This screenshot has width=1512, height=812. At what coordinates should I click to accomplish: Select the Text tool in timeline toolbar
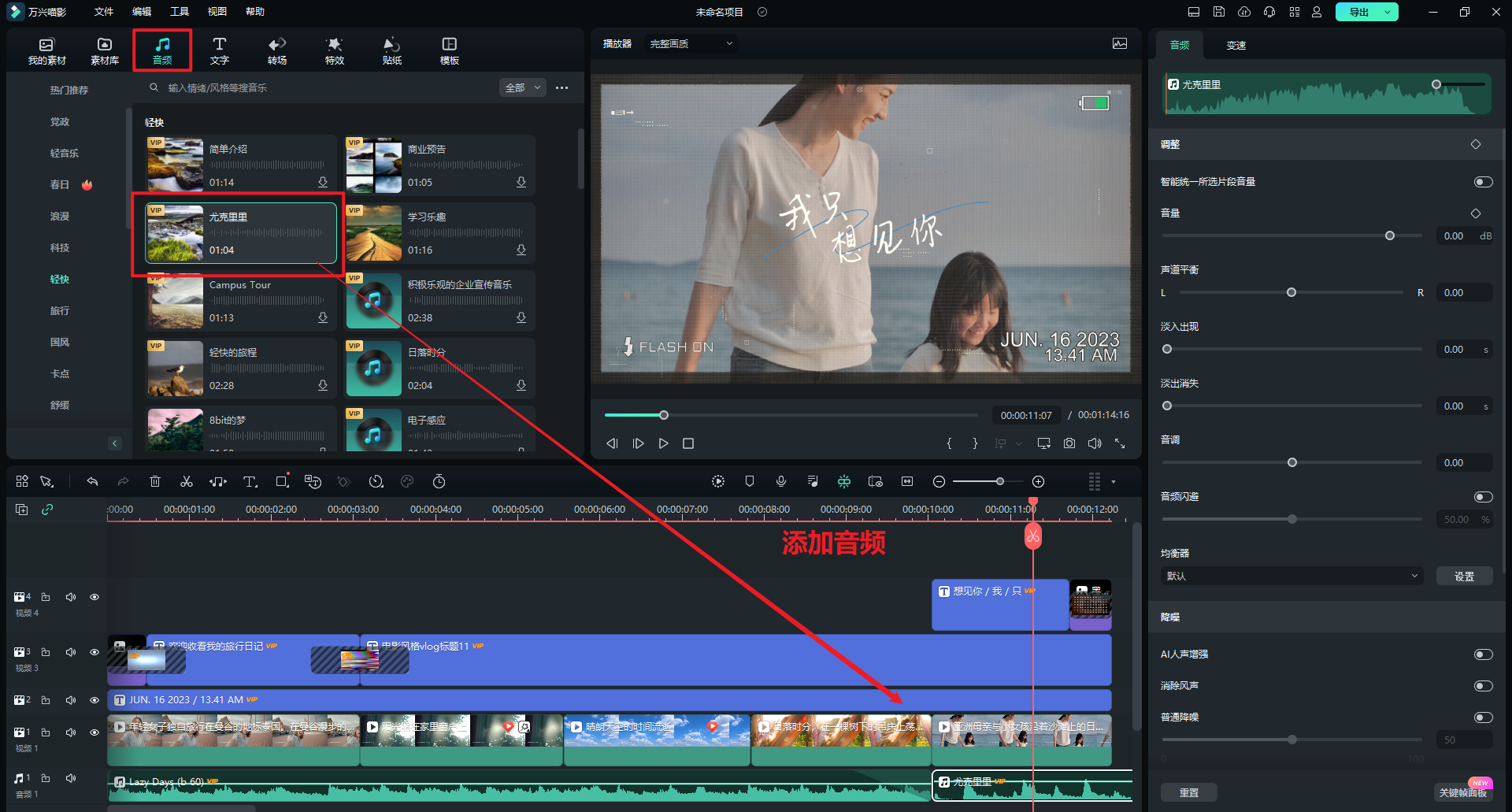pyautogui.click(x=250, y=481)
